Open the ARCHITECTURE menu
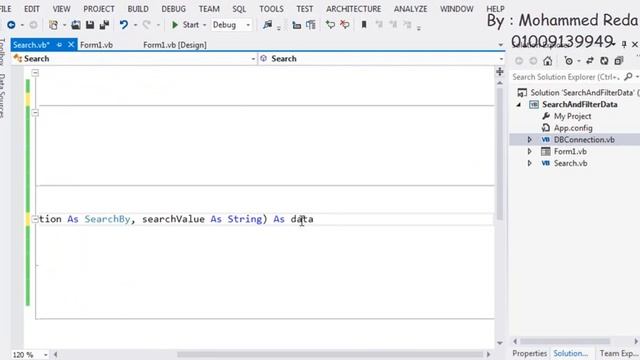 [353, 9]
